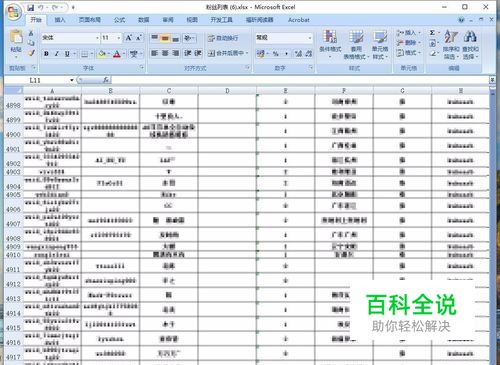The image size is (500, 365).
Task: Open the number format 常规 dropdown
Action: 310,38
